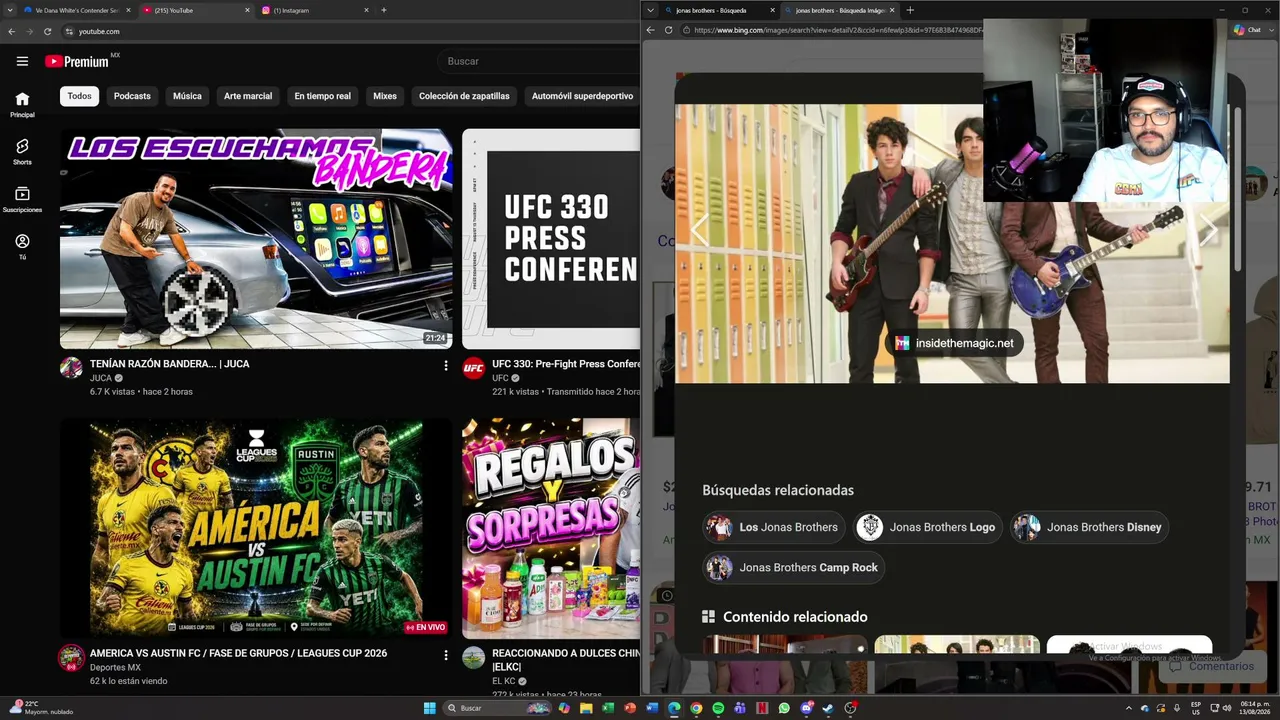Select the Podcasts filter chip
Viewport: 1280px width, 720px height.
pos(132,96)
